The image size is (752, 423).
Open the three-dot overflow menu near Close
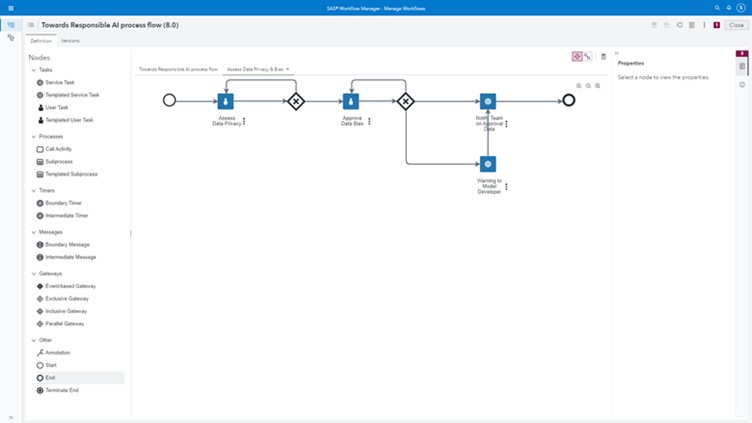(x=704, y=25)
